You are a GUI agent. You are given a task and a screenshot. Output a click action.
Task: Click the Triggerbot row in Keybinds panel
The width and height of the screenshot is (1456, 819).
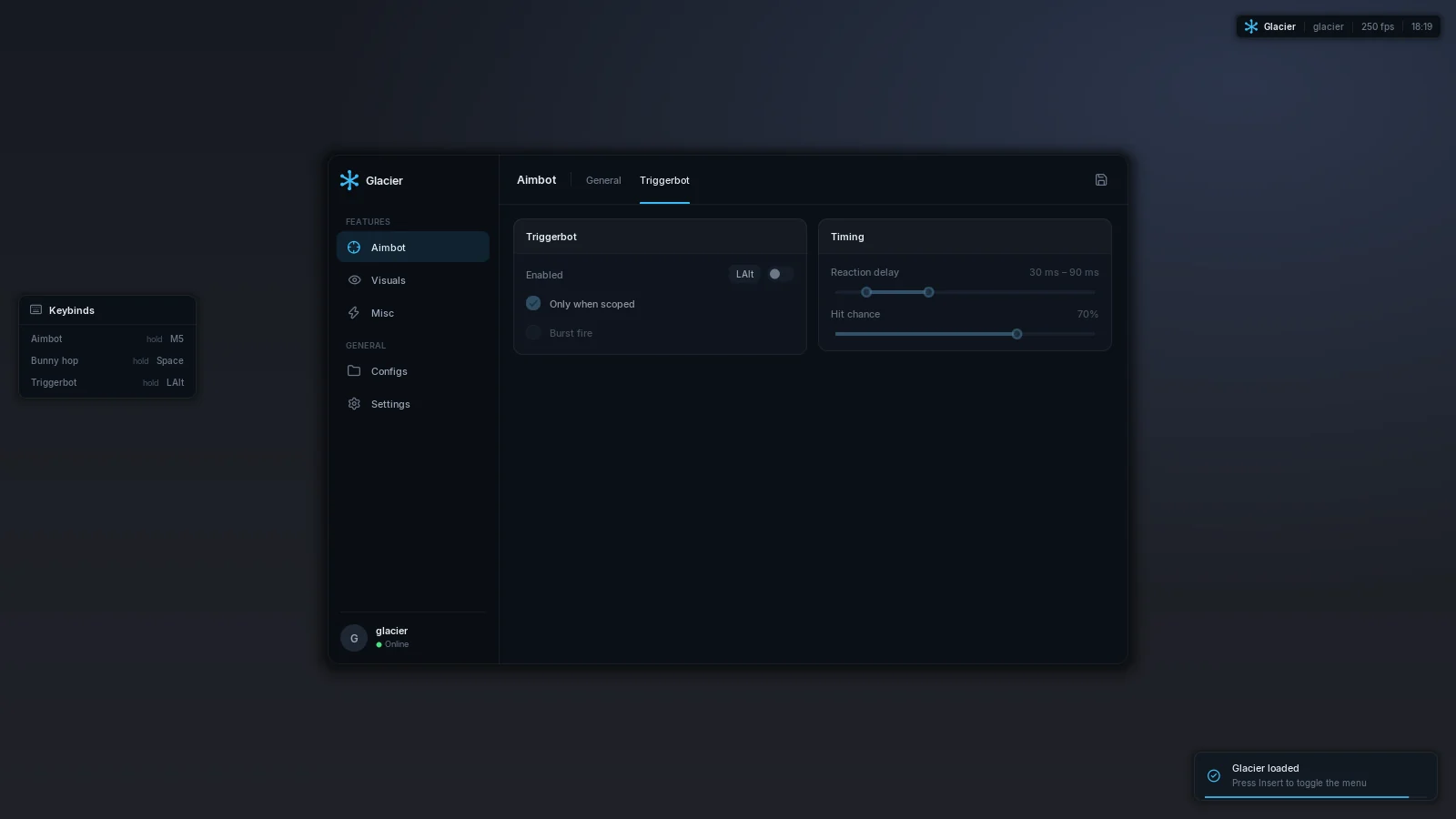pyautogui.click(x=107, y=382)
